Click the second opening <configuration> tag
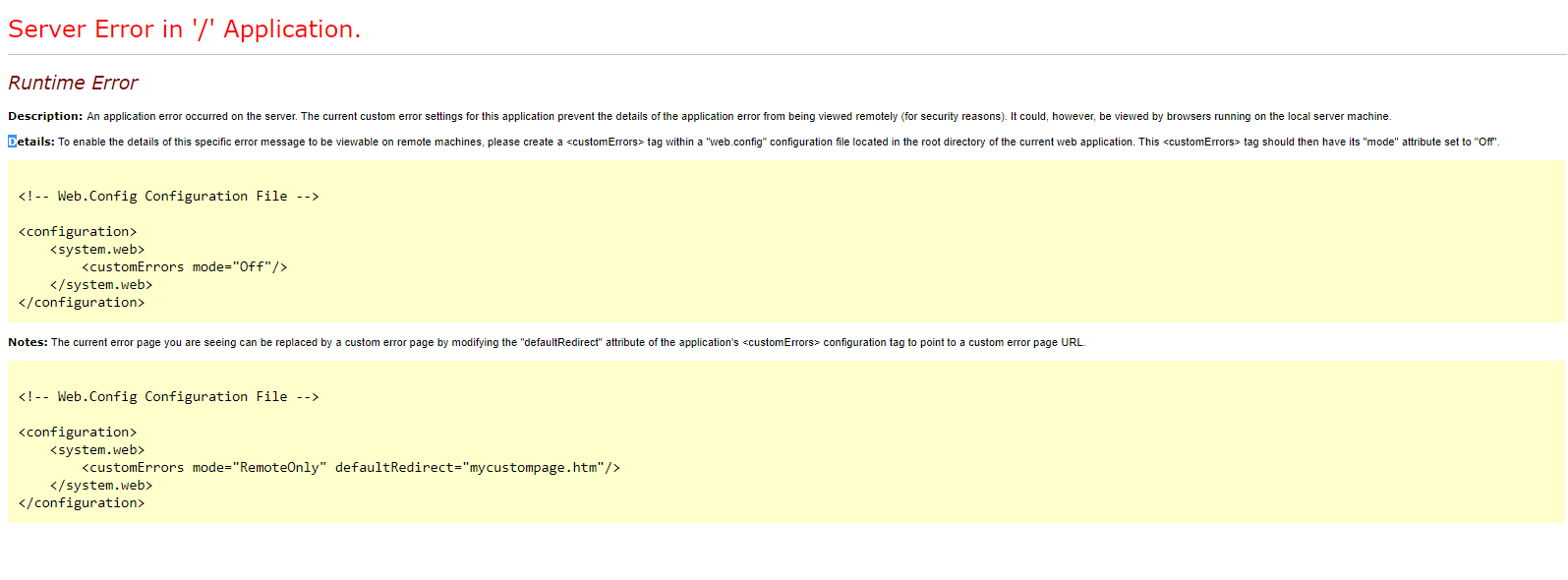This screenshot has width=1568, height=580. point(78,433)
